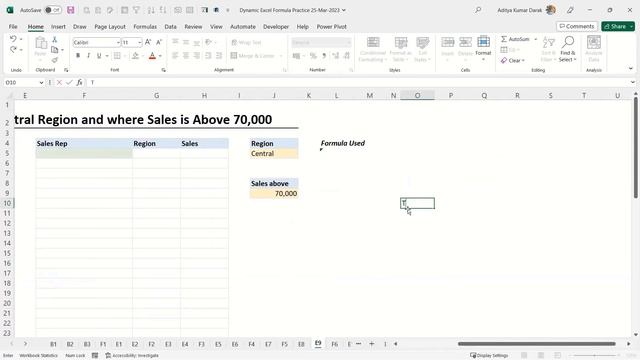Open Find & Select magnifier menu
This screenshot has width=640, height=360.
click(x=568, y=49)
